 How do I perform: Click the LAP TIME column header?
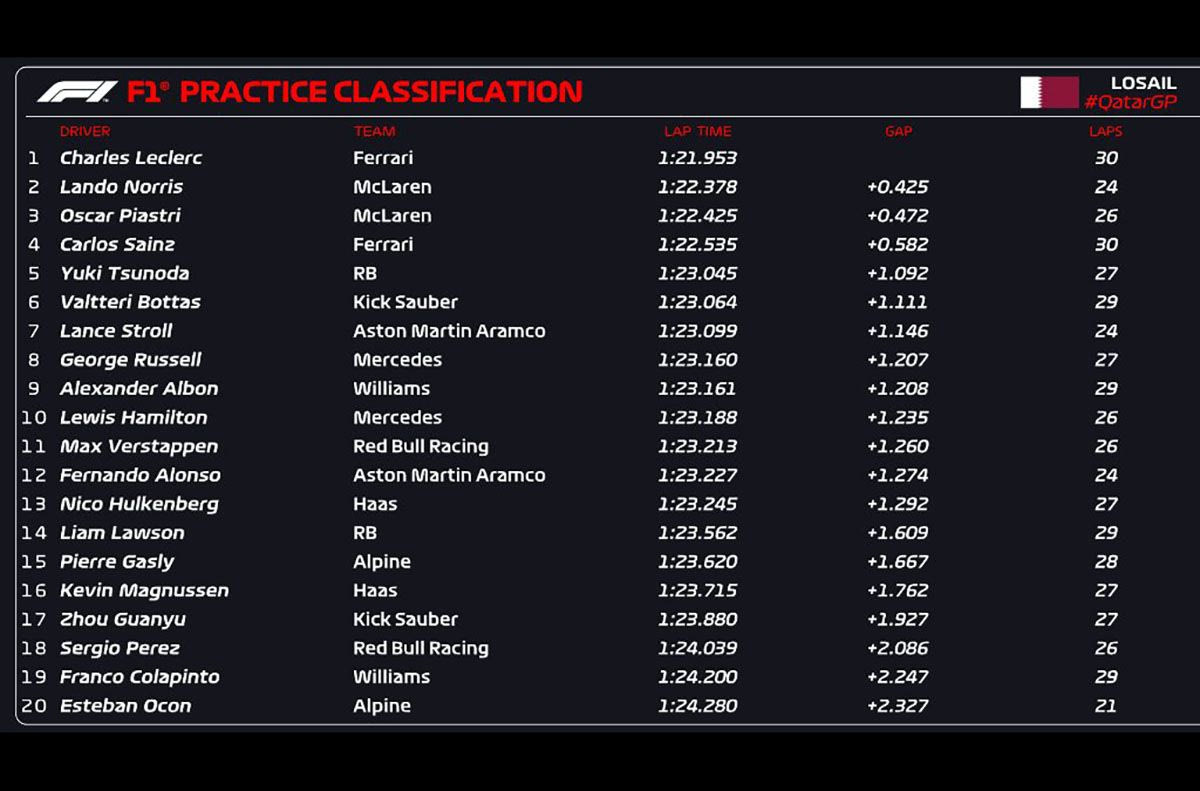tap(697, 131)
